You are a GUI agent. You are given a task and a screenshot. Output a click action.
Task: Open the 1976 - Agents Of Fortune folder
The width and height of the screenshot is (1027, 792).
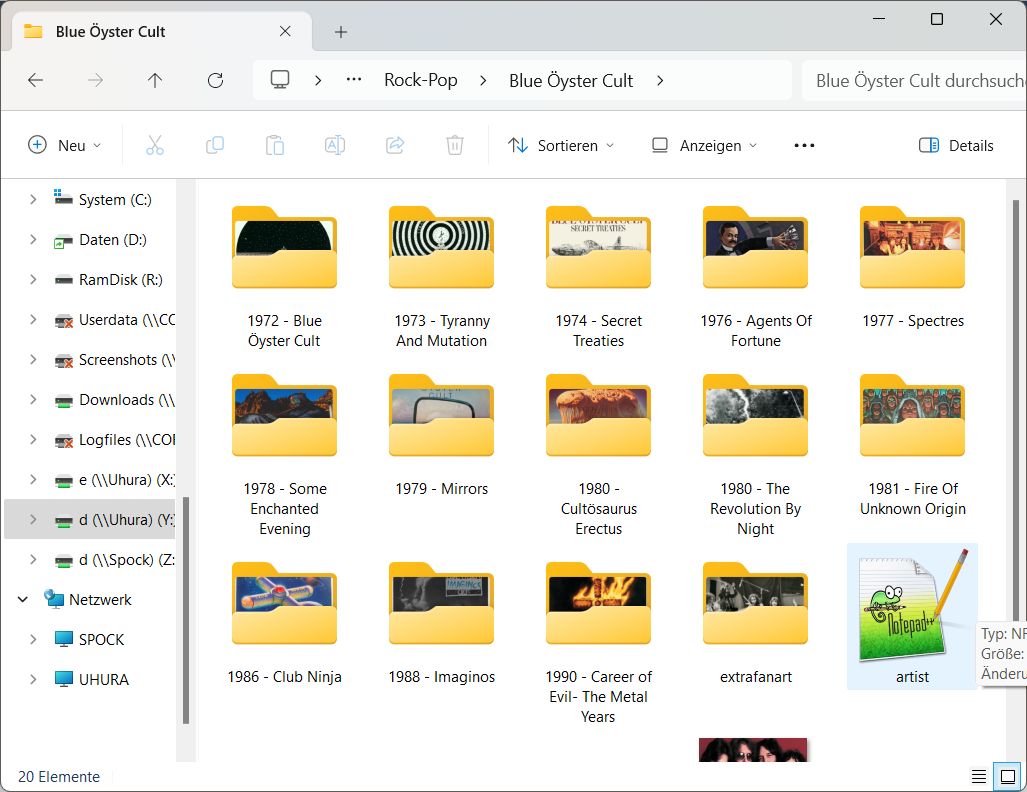pos(756,276)
